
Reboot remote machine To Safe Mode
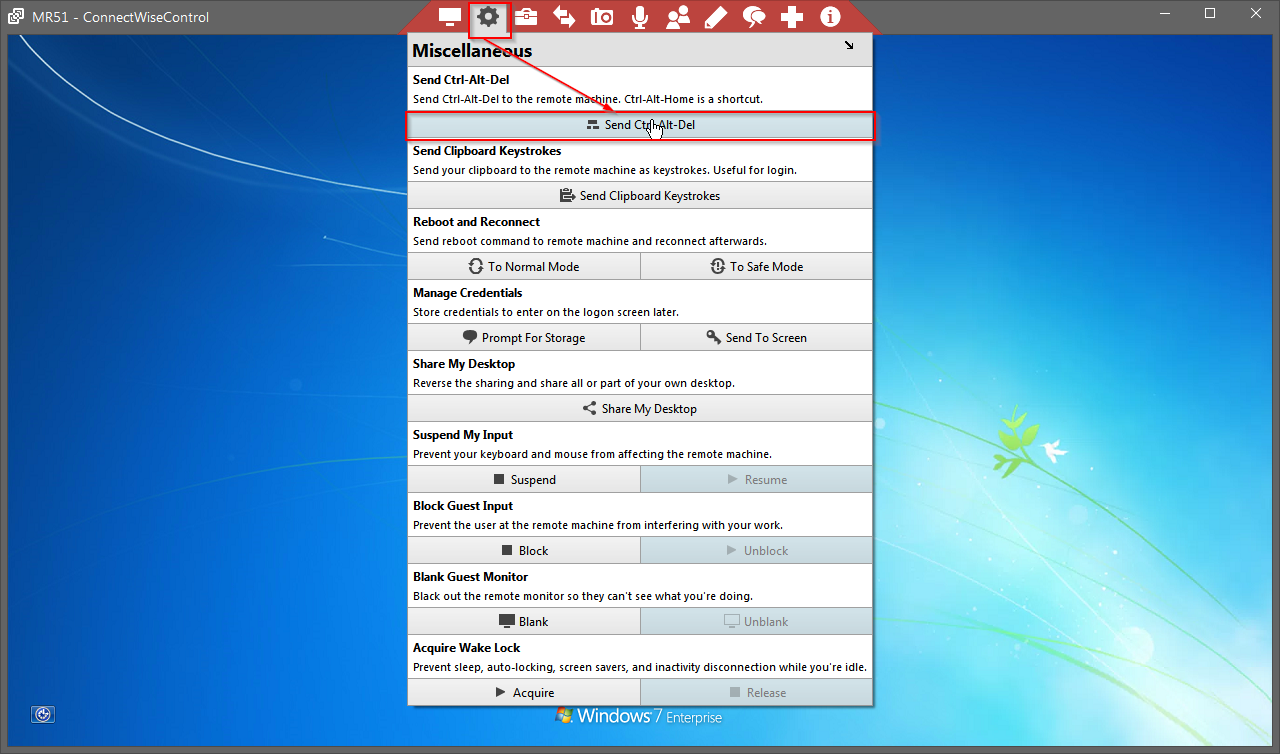pyautogui.click(x=757, y=267)
